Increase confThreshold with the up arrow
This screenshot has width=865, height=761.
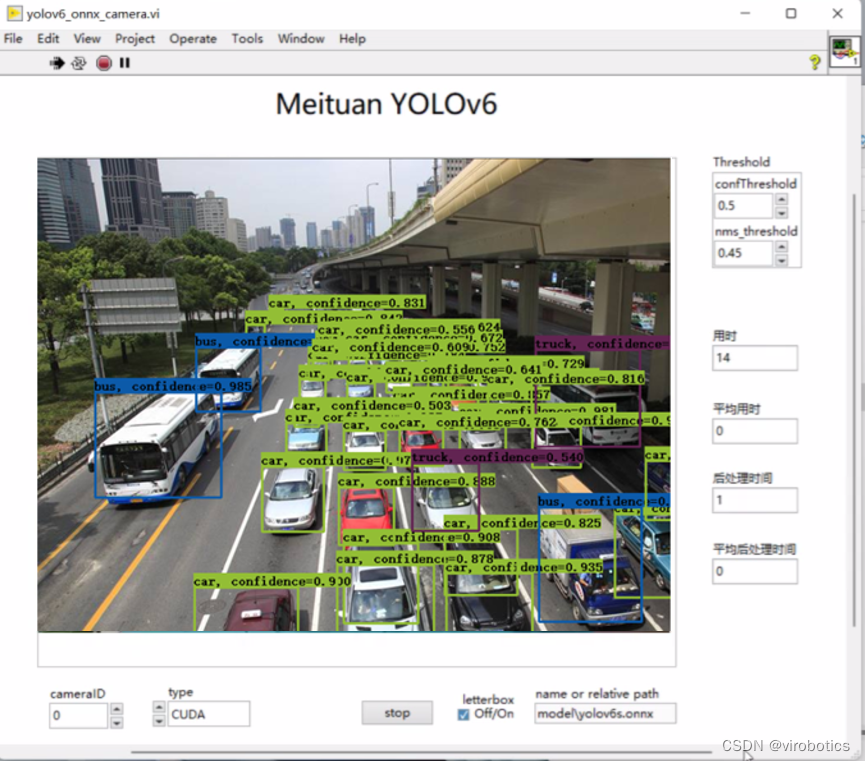pos(782,200)
